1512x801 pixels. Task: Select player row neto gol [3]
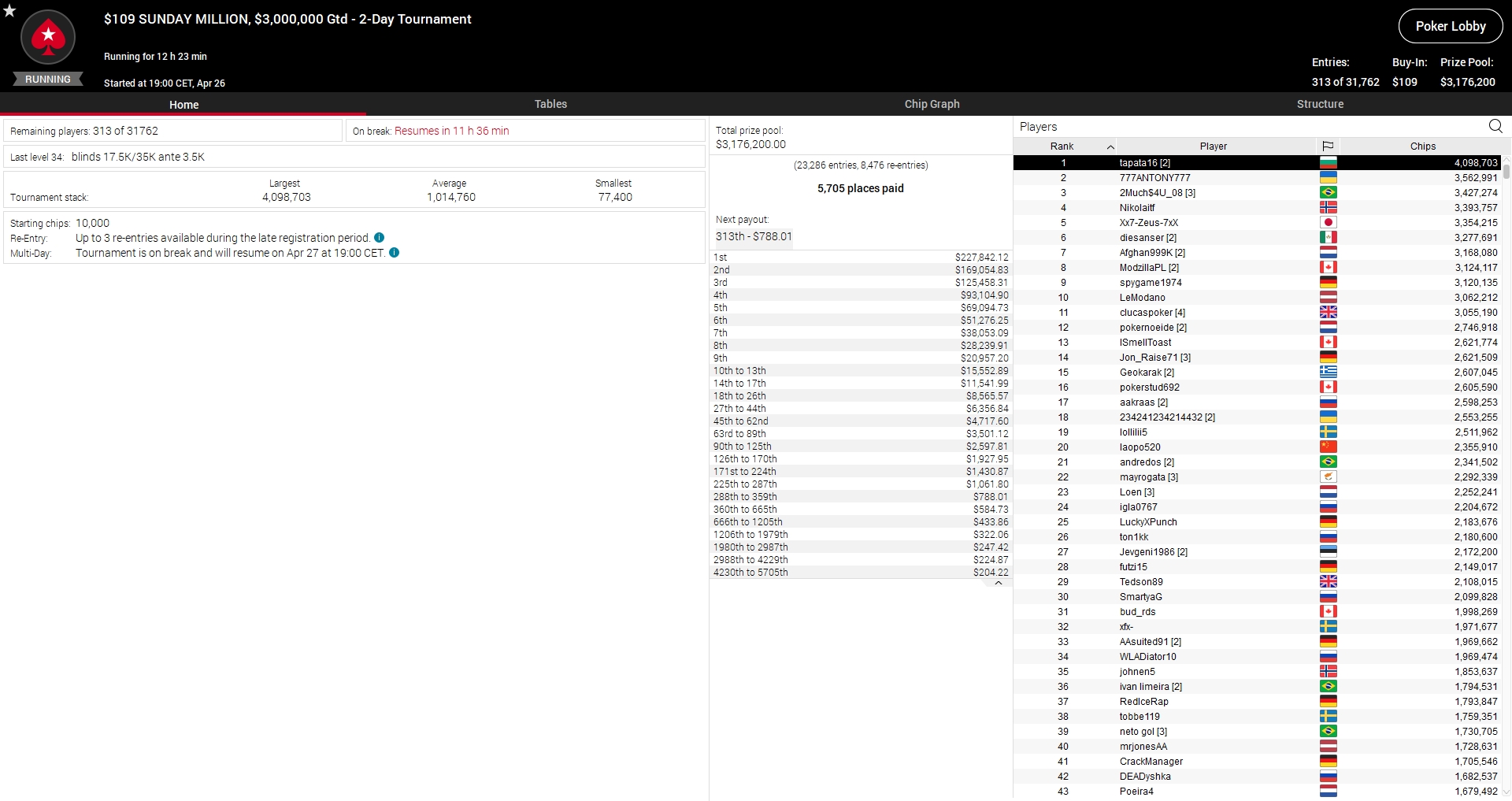click(x=1257, y=732)
